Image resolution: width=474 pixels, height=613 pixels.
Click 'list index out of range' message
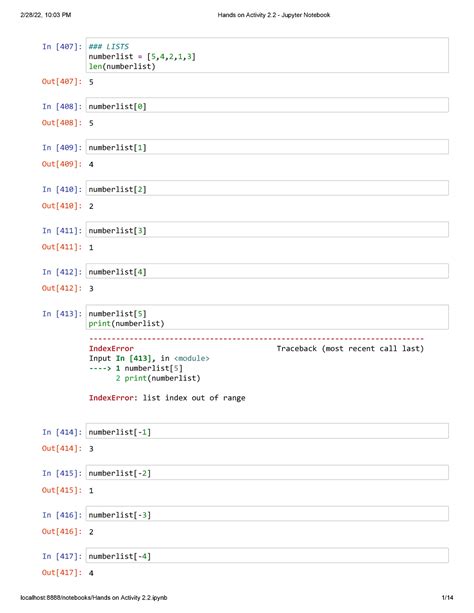point(194,398)
